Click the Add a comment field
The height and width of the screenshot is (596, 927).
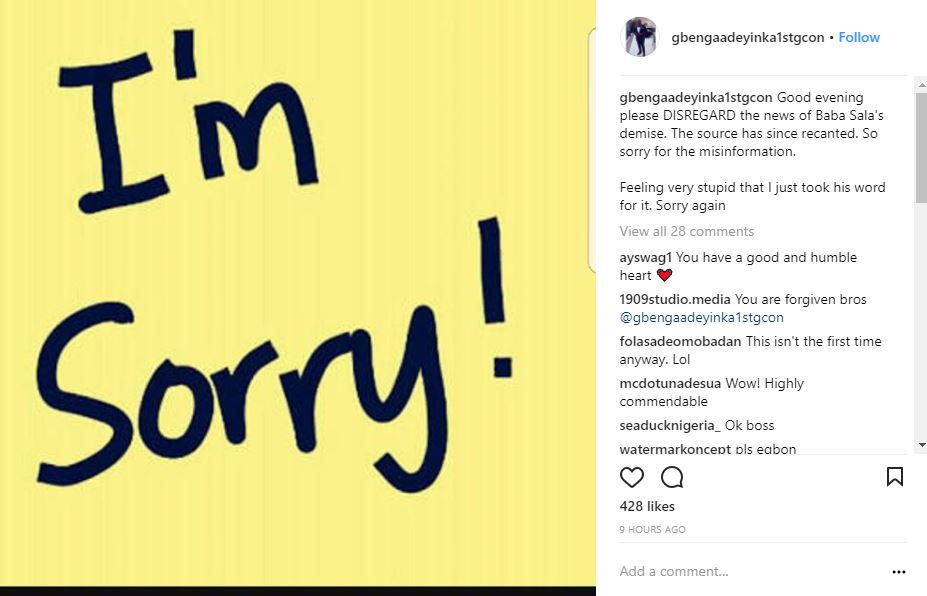[x=751, y=571]
